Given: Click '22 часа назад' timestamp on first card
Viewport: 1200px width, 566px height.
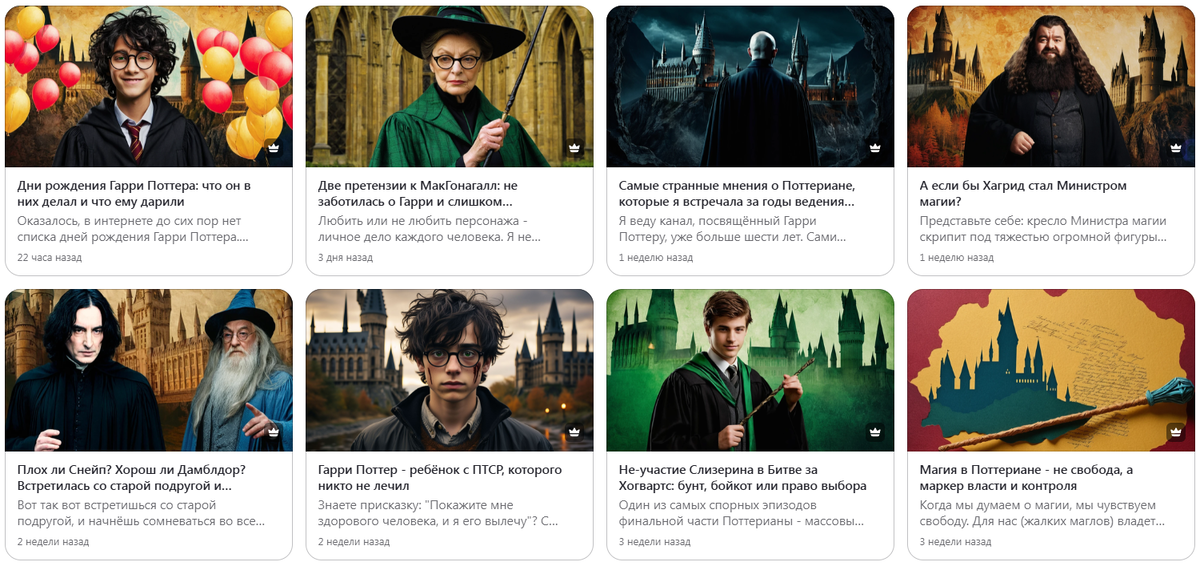Looking at the screenshot, I should pyautogui.click(x=50, y=257).
